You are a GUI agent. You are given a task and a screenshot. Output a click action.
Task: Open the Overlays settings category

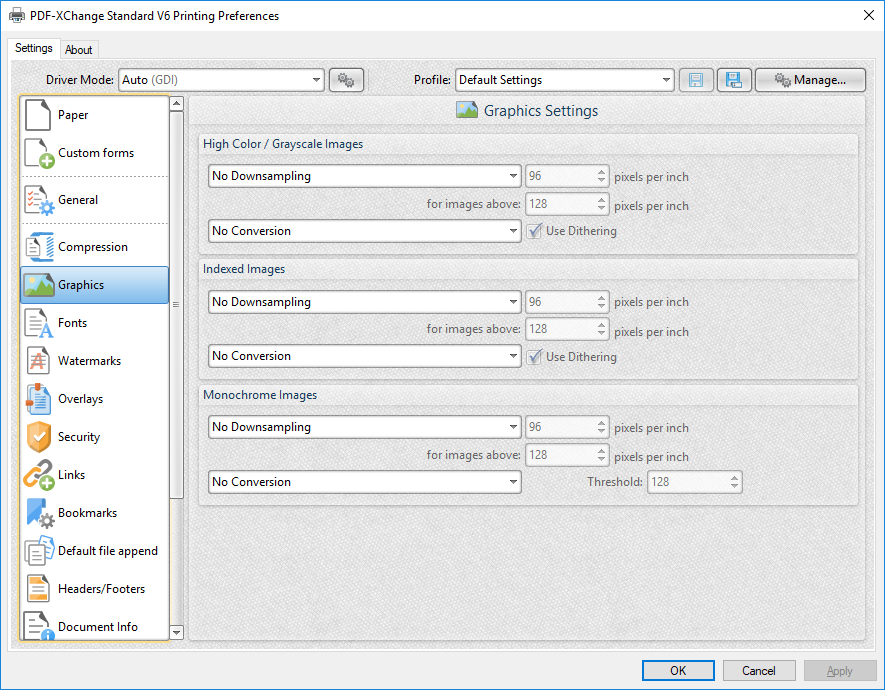tap(95, 399)
